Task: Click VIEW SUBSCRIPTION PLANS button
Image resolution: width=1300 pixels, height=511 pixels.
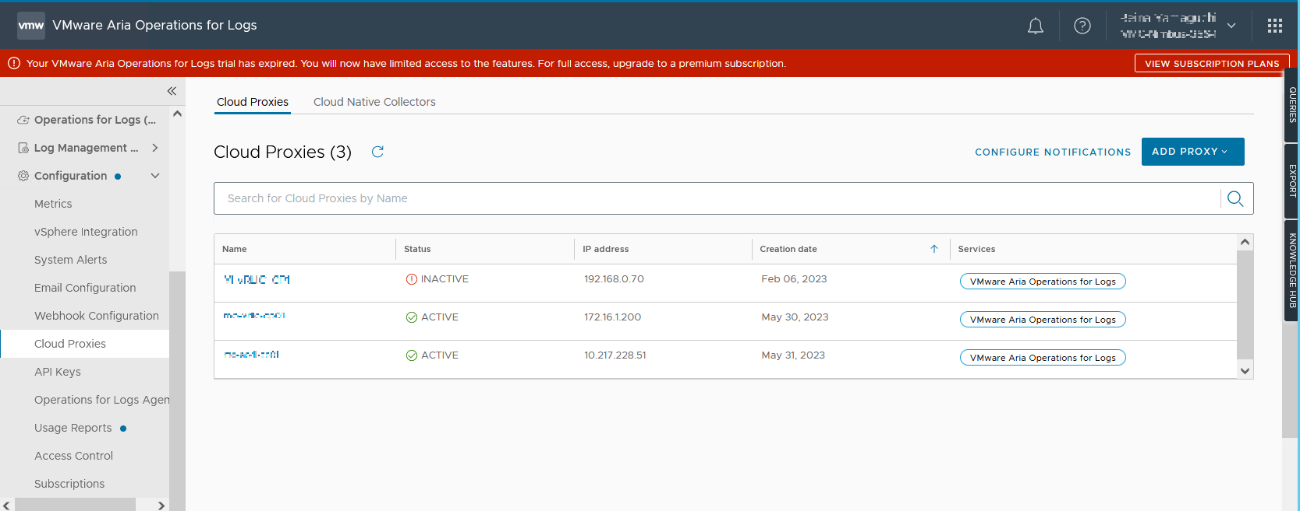Action: coord(1211,63)
